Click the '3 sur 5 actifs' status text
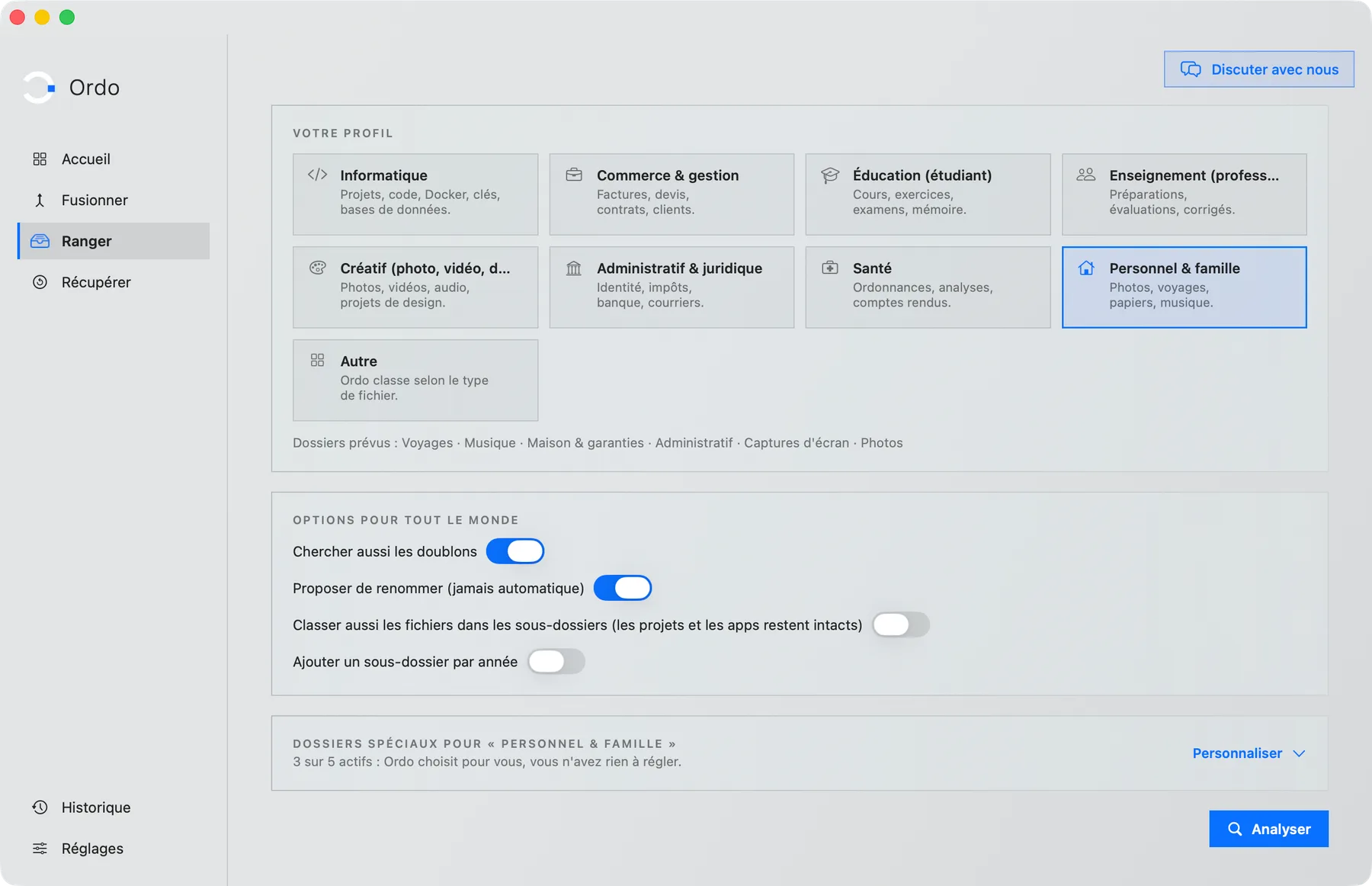Image resolution: width=1372 pixels, height=886 pixels. click(x=487, y=762)
